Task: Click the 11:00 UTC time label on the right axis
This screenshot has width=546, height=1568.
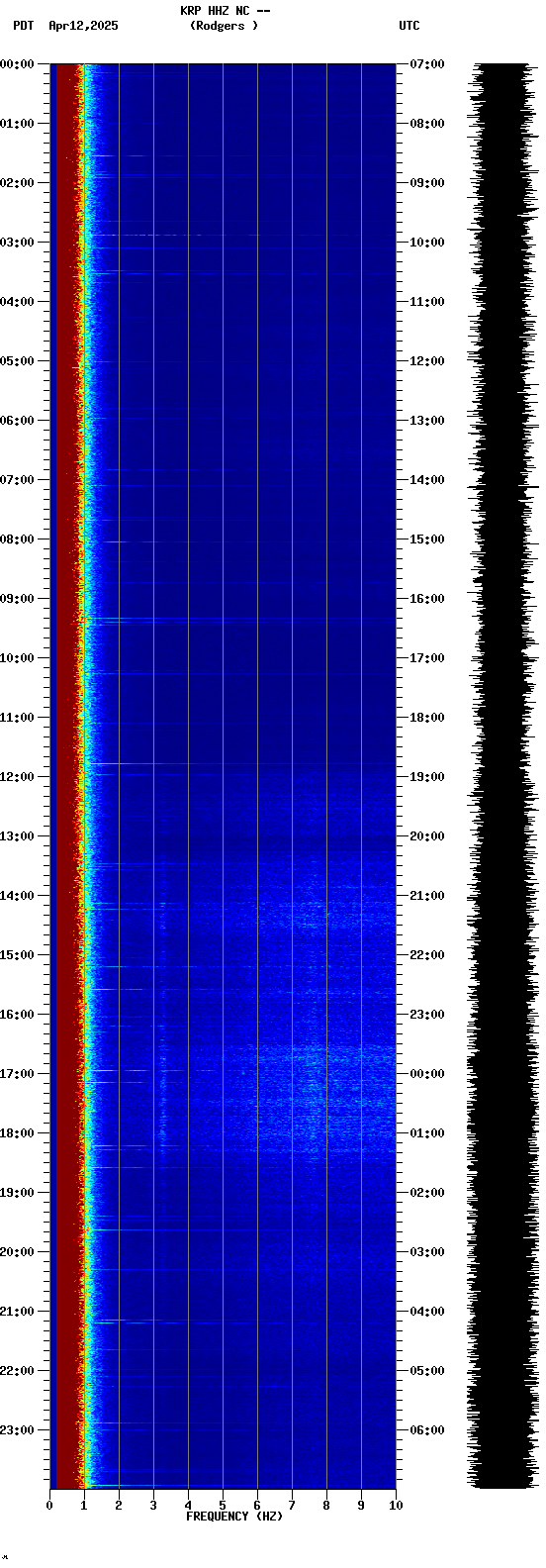Action: tap(426, 302)
